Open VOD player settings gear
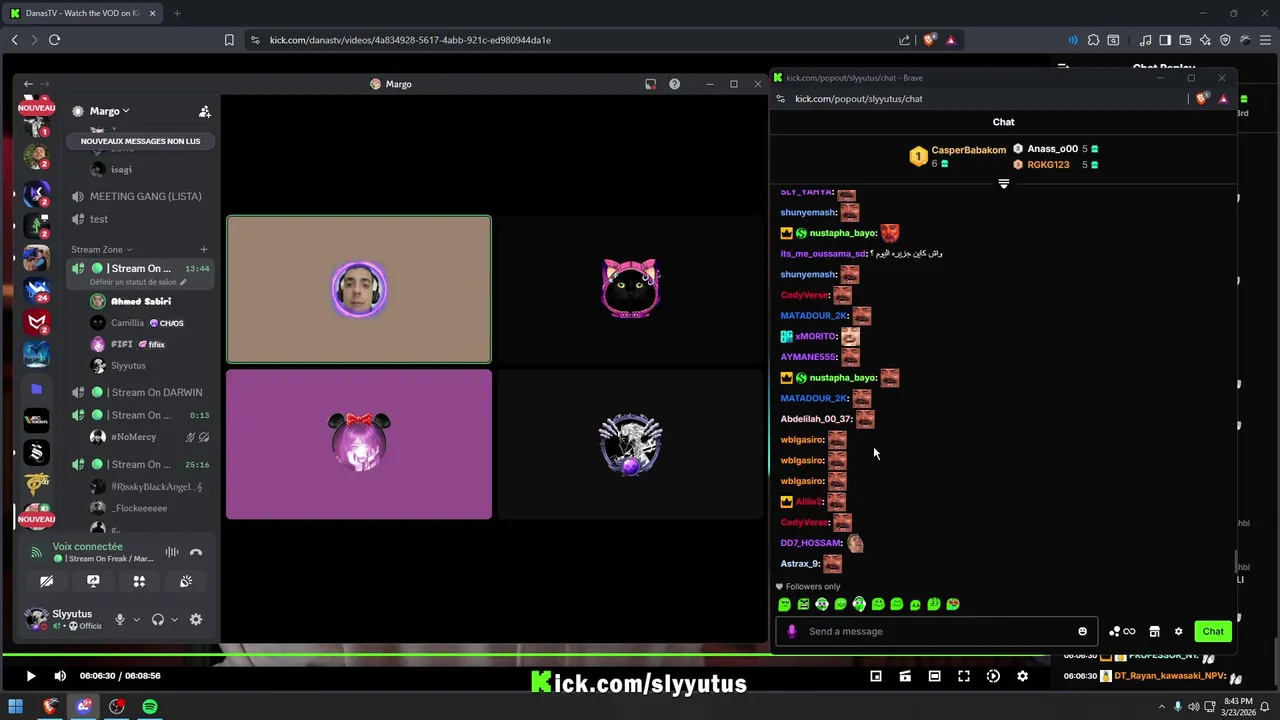1280x720 pixels. [1022, 676]
